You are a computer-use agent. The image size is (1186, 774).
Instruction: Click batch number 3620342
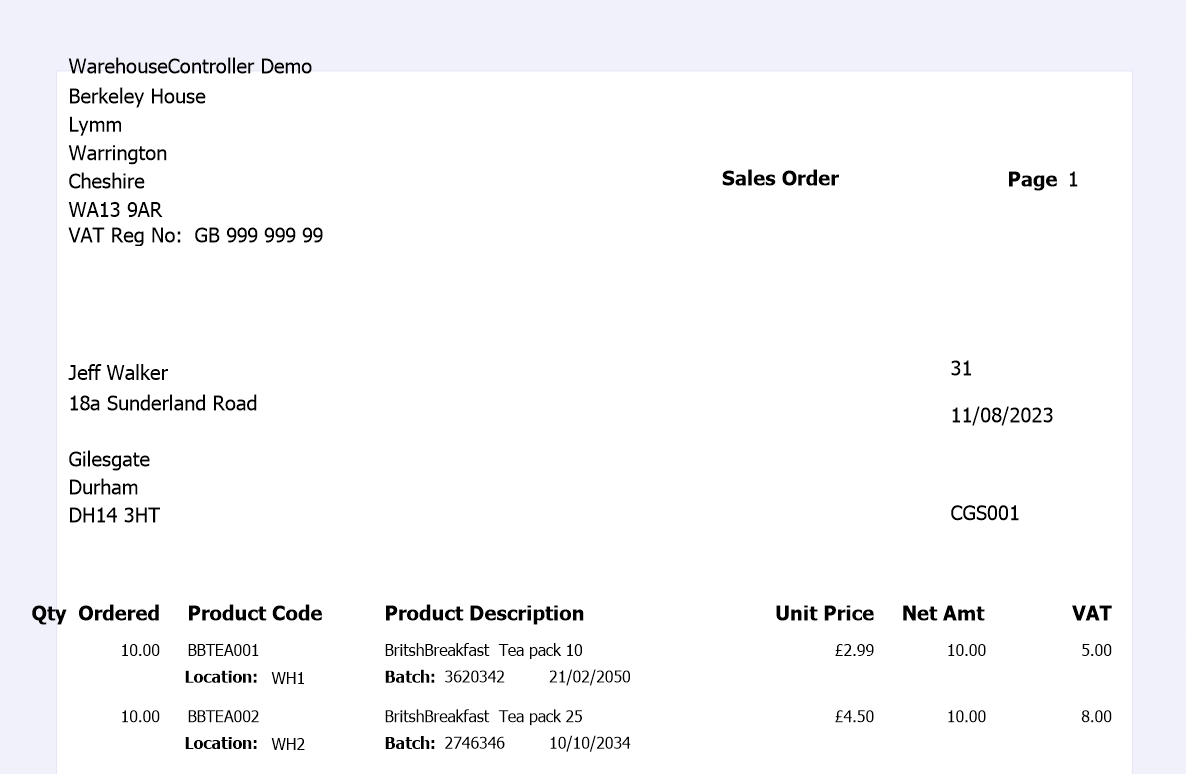pyautogui.click(x=474, y=677)
